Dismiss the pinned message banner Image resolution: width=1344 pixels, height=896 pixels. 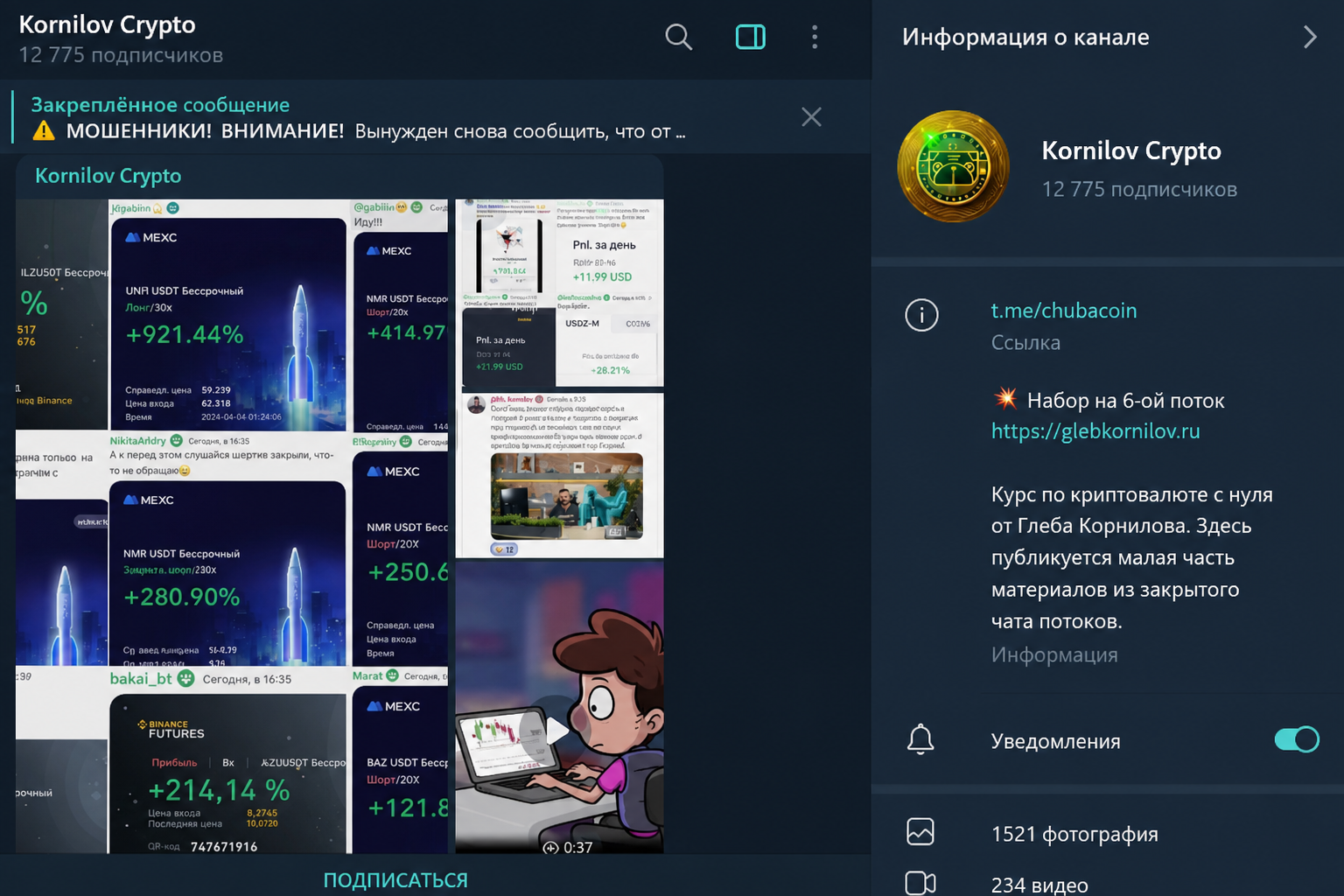(811, 117)
